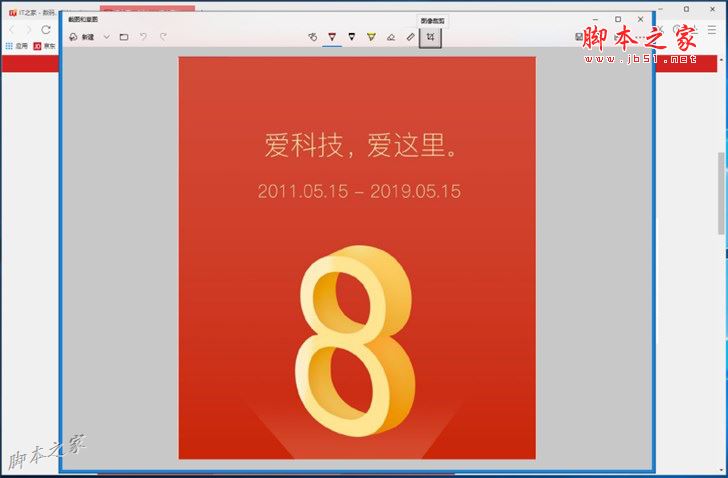Start a new snip with 新建
Image resolution: width=728 pixels, height=478 pixels.
(82, 37)
